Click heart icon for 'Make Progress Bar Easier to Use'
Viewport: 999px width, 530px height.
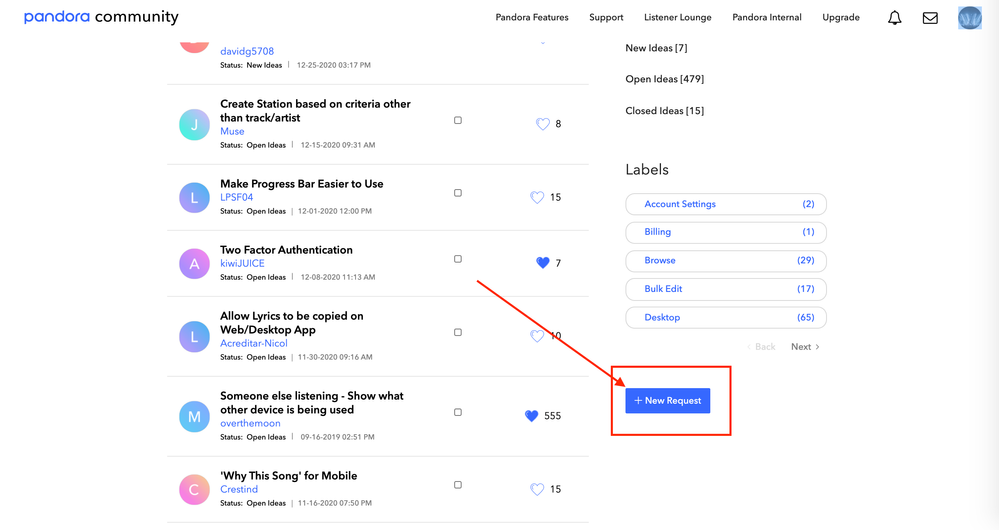click(537, 197)
